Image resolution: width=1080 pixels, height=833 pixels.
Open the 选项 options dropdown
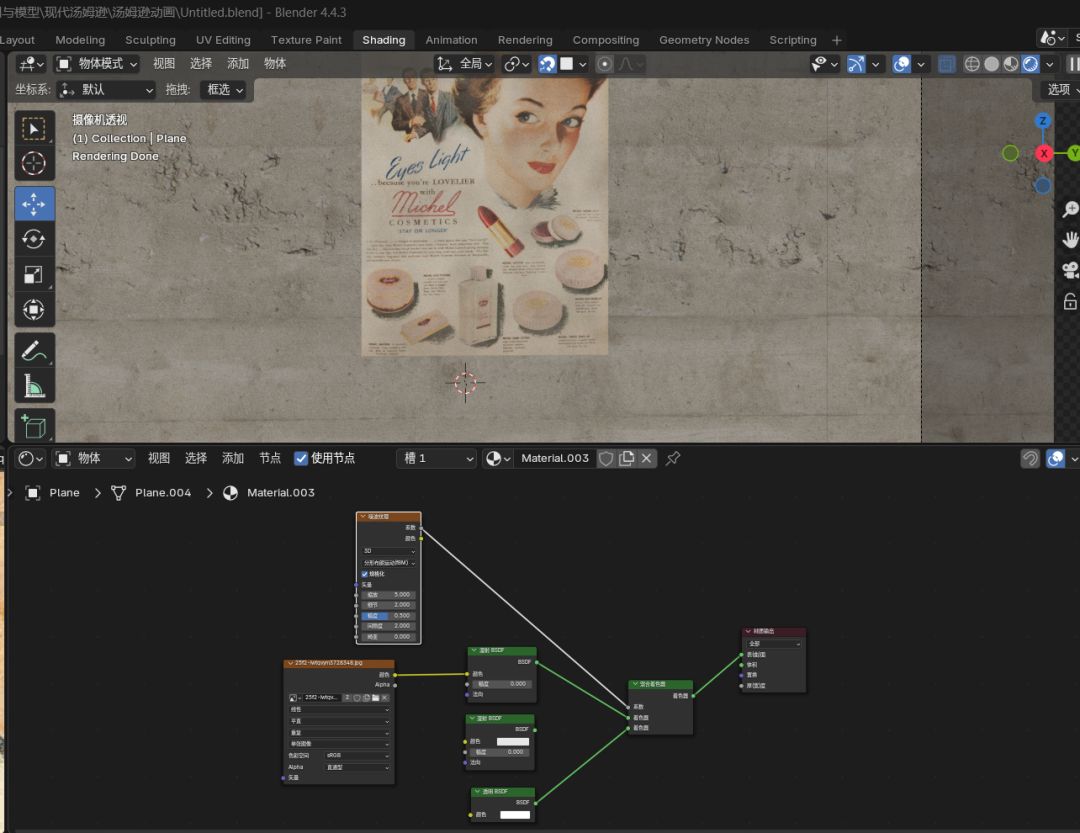[x=1058, y=89]
